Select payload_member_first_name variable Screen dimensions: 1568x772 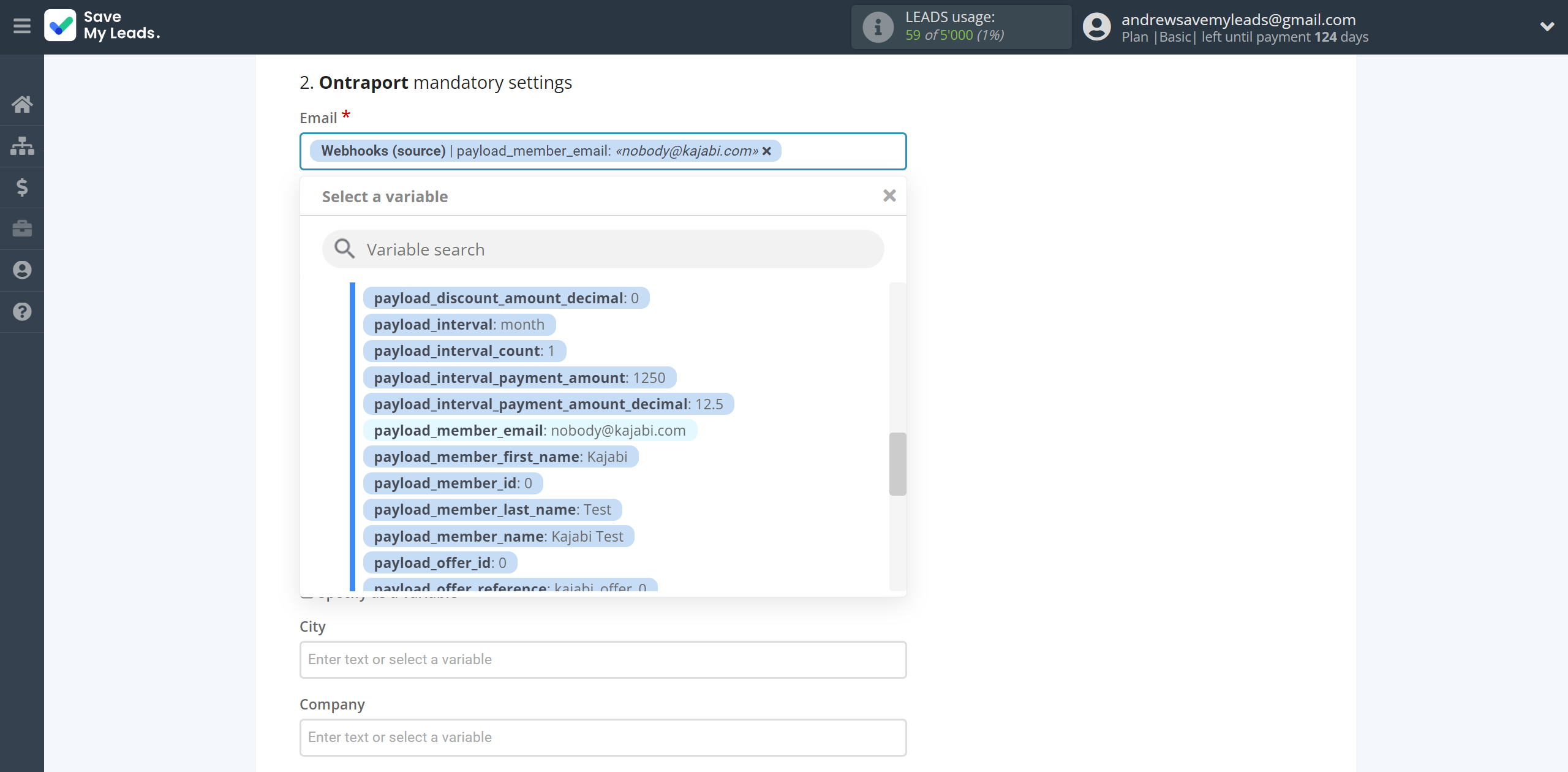tap(500, 457)
